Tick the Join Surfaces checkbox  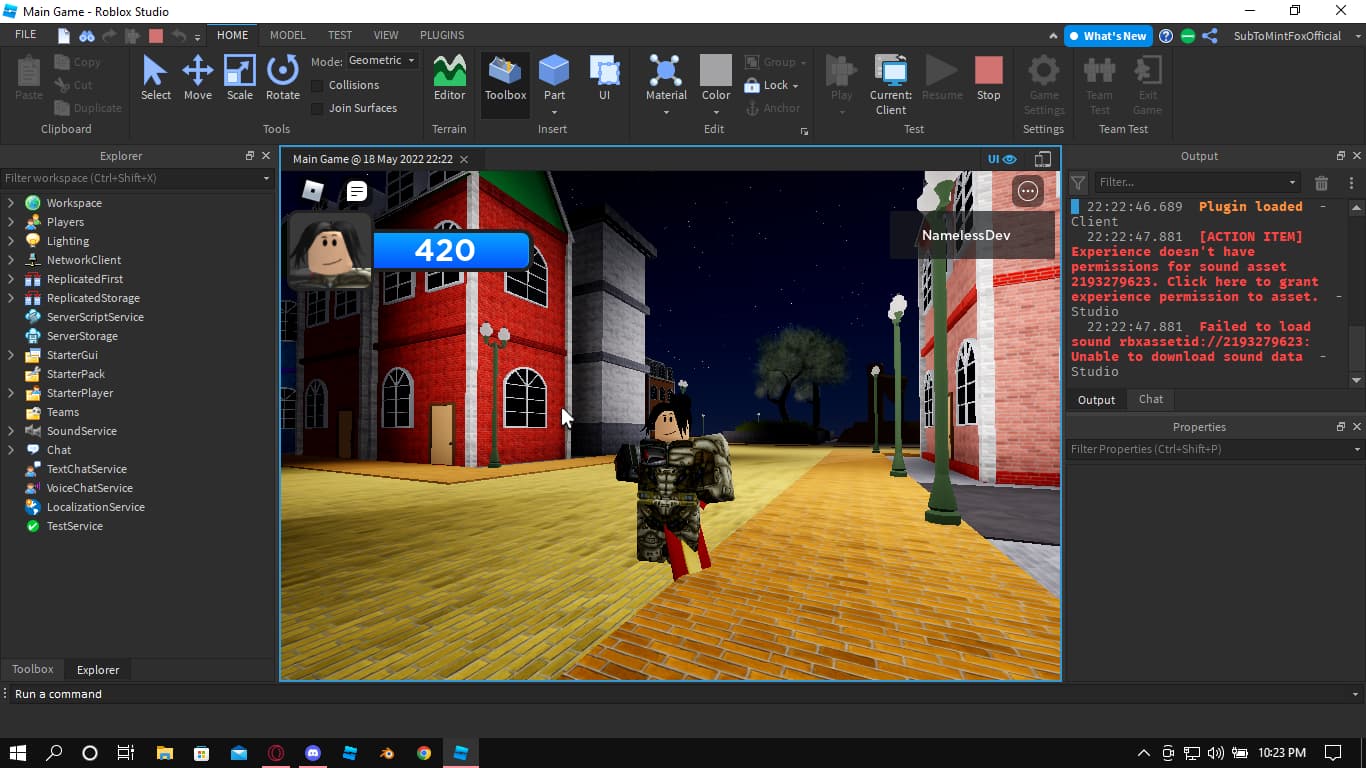click(x=317, y=109)
